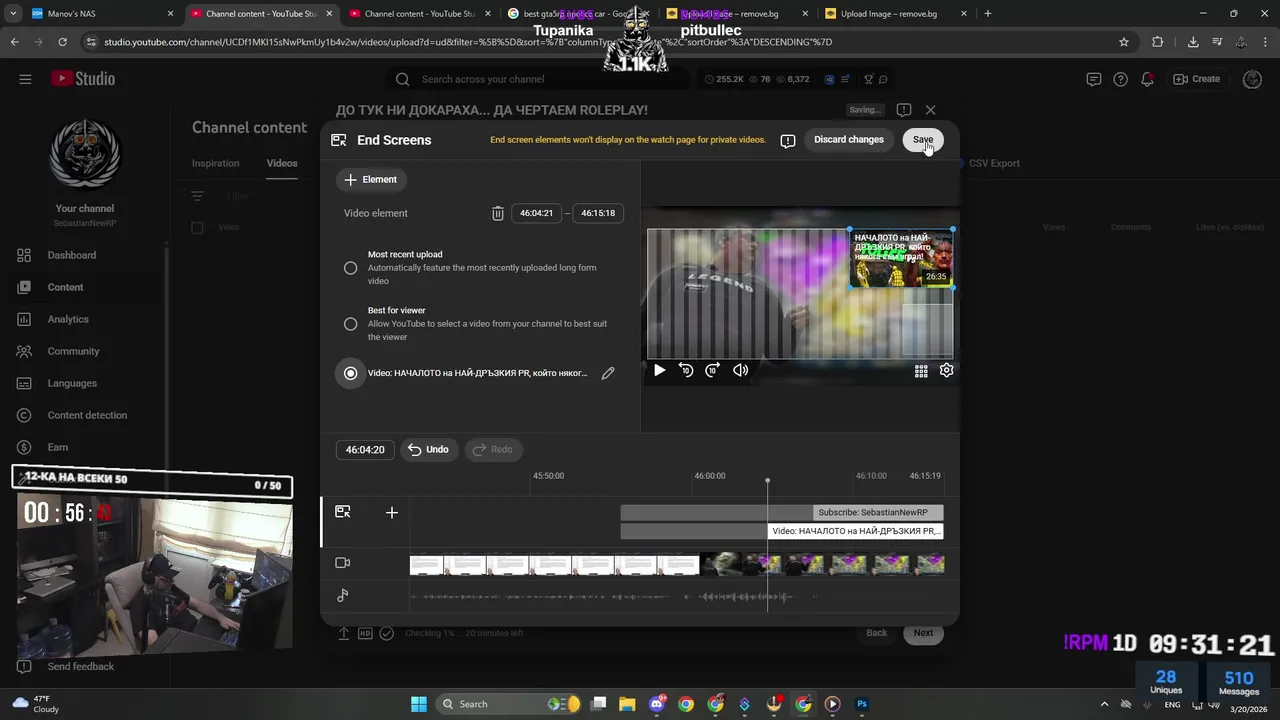Edit chosen video with pencil icon
1280x720 pixels.
click(608, 373)
